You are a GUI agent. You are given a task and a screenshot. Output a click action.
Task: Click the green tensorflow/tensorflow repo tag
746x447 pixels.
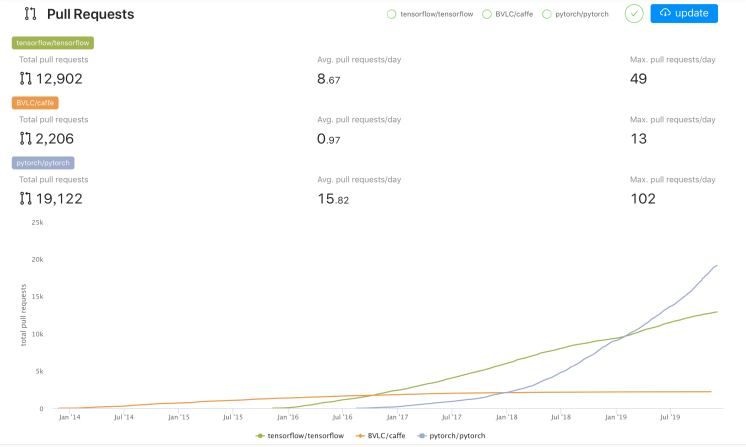pos(53,43)
